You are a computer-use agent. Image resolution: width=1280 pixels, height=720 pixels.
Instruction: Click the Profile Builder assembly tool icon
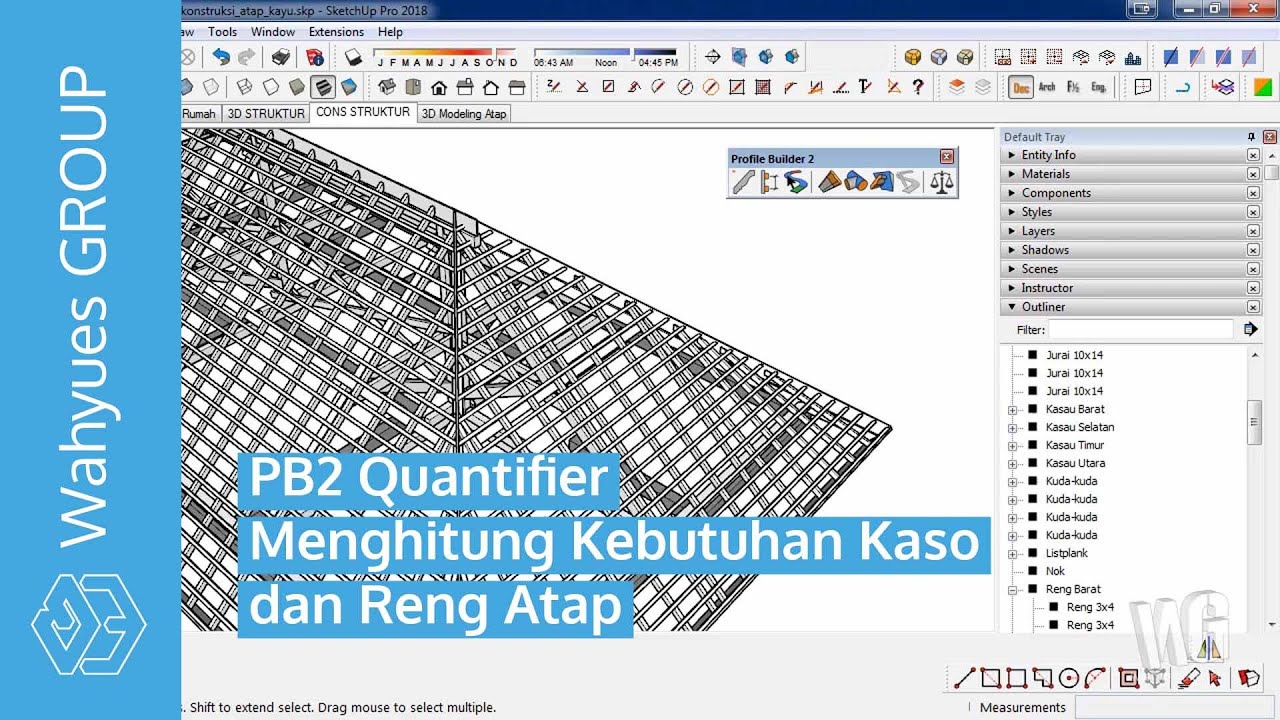(x=769, y=182)
